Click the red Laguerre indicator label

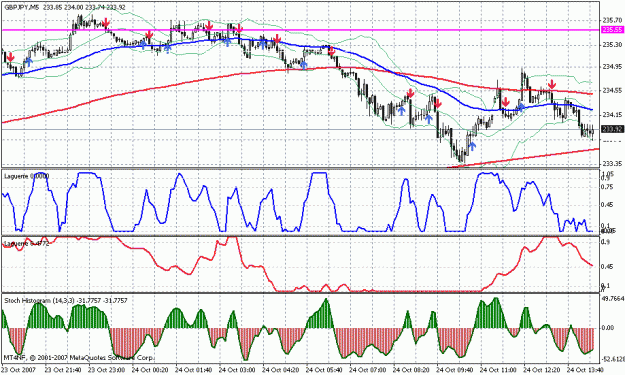[27, 243]
